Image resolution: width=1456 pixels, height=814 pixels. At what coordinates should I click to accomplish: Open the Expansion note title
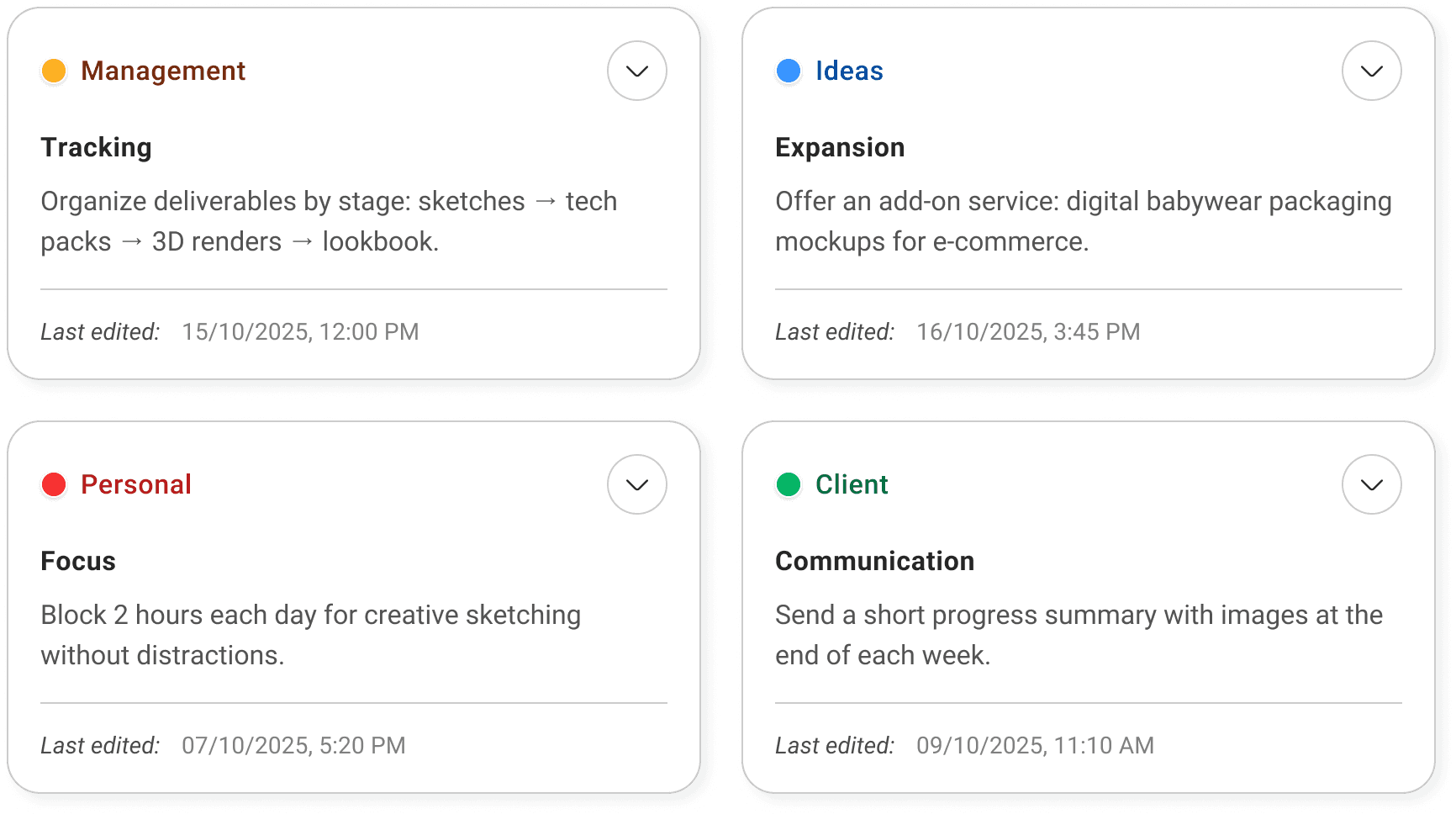point(840,147)
